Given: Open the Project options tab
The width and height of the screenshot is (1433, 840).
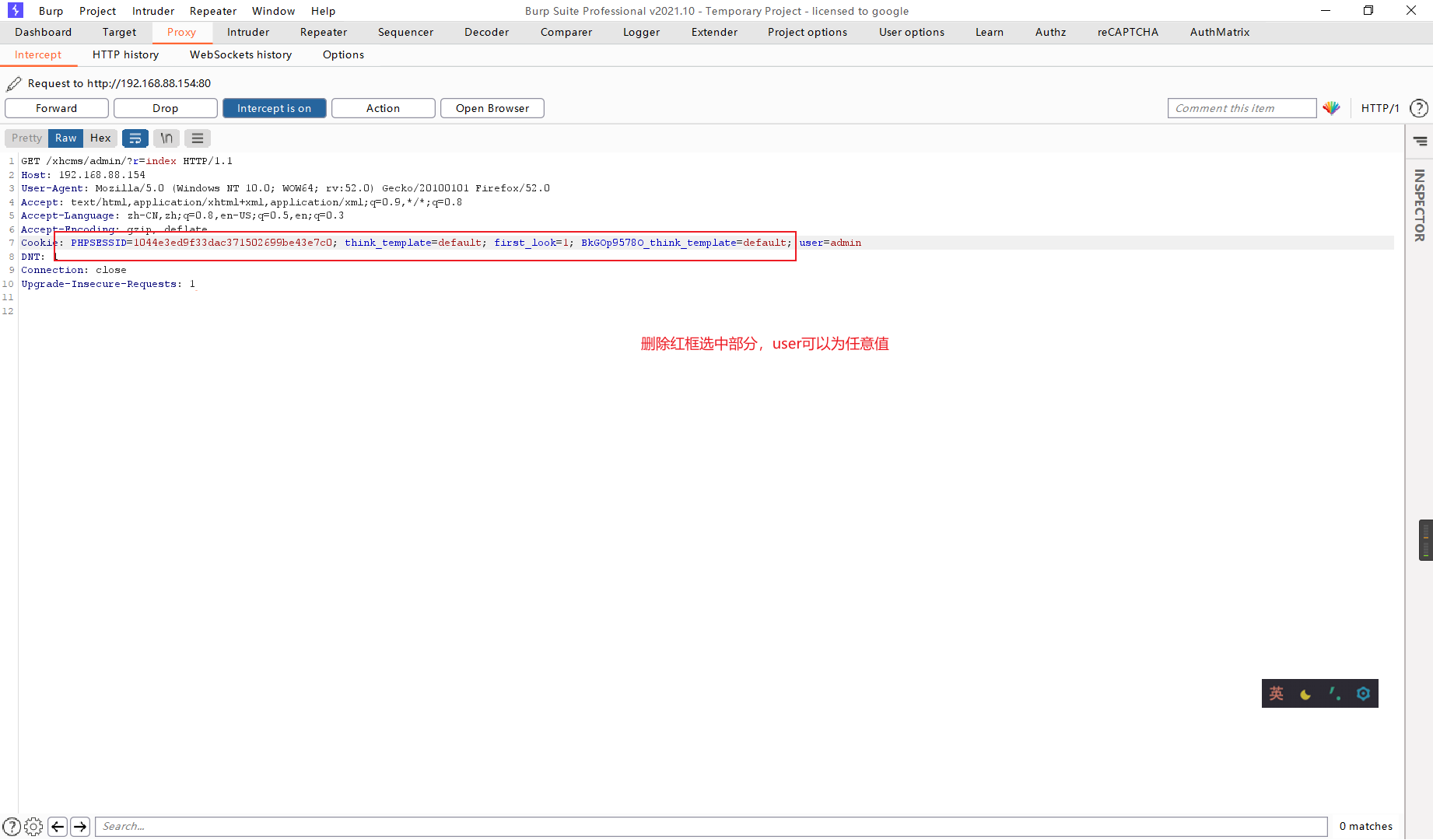Looking at the screenshot, I should (808, 32).
